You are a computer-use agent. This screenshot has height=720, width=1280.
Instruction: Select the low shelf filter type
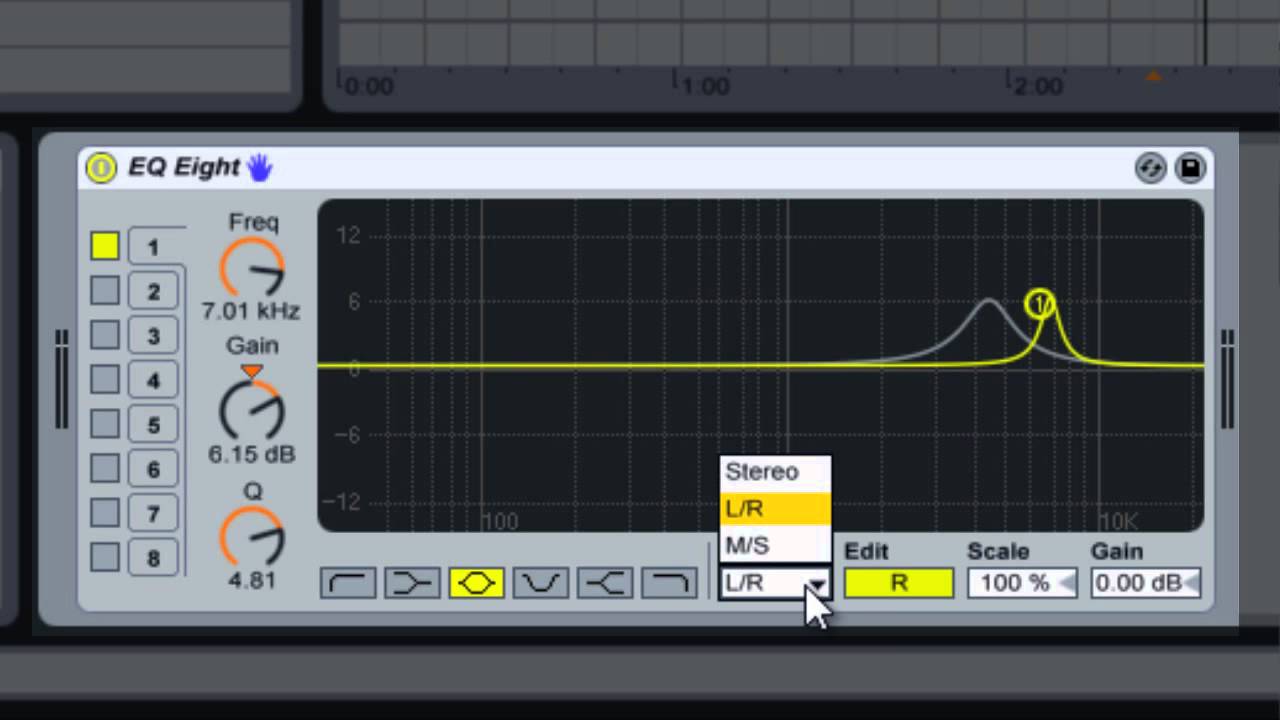coord(412,583)
